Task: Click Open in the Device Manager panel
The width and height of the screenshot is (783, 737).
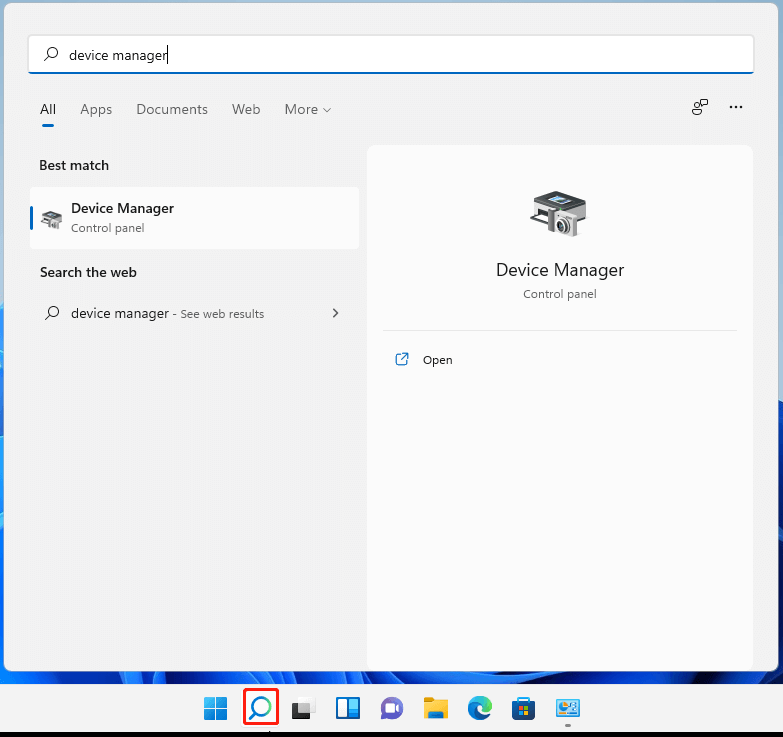Action: [437, 360]
